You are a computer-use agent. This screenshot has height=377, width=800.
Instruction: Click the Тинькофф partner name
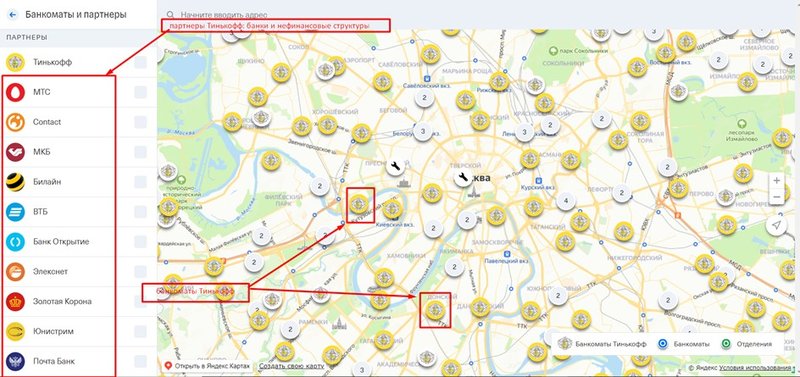(x=53, y=62)
